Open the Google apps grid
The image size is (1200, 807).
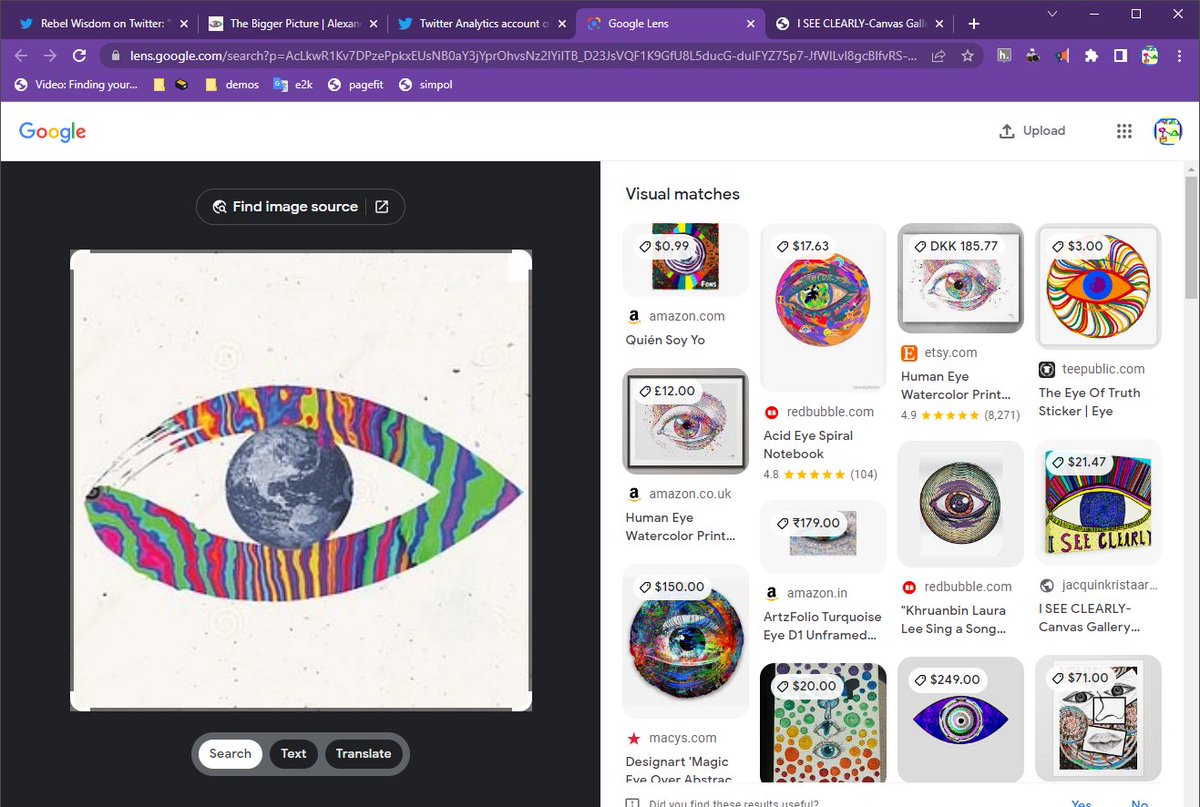coord(1124,131)
